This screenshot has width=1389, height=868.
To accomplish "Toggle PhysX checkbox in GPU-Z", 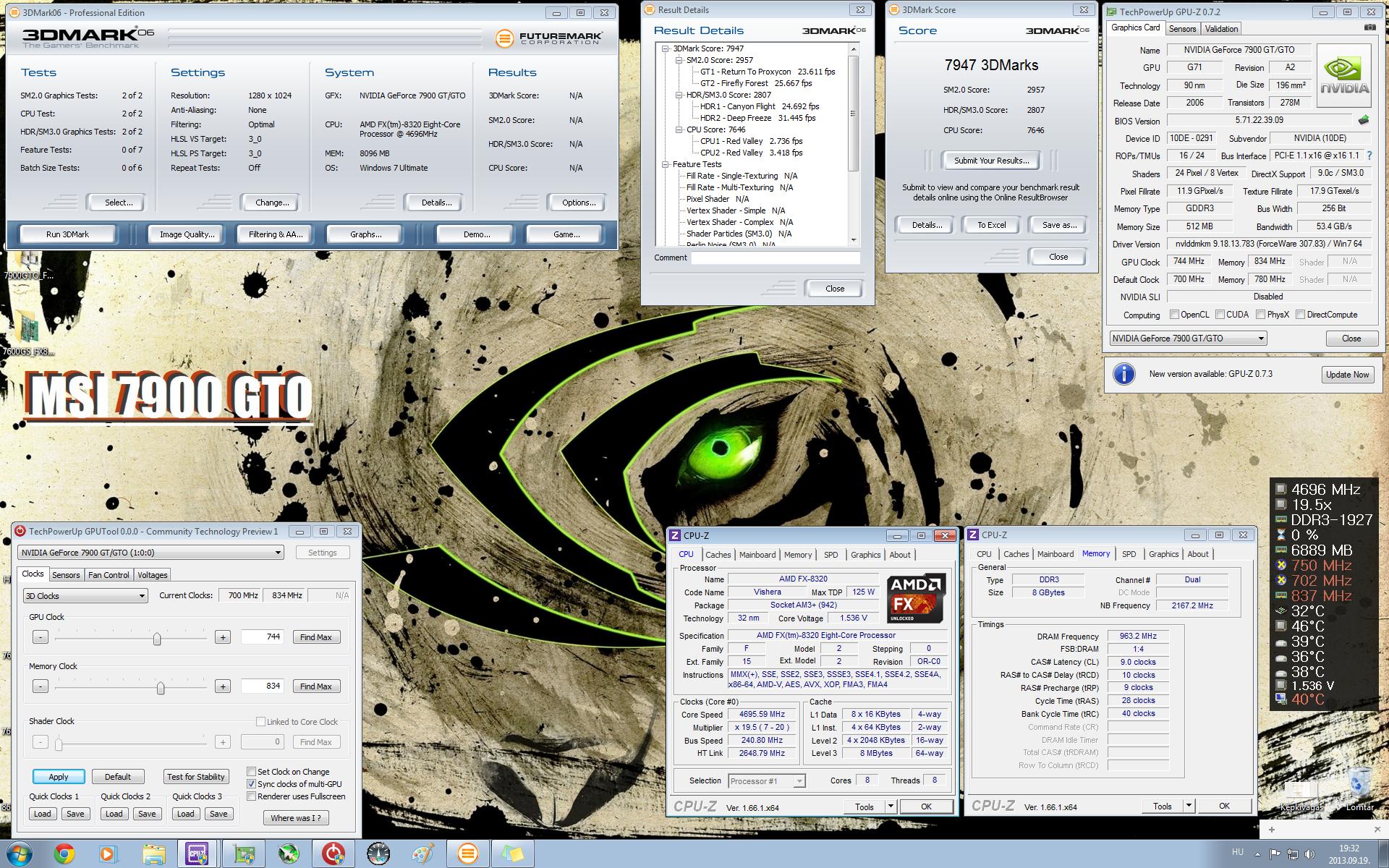I will tap(1260, 315).
